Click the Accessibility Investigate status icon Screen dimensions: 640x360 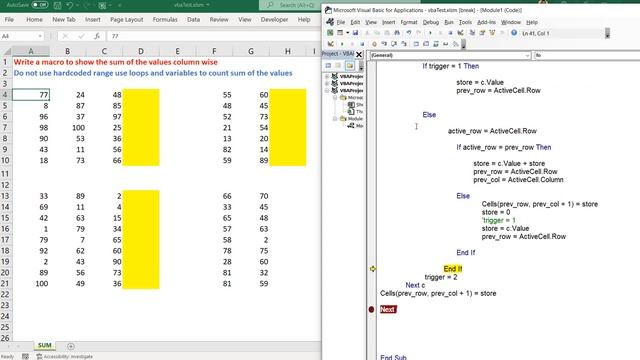point(39,356)
